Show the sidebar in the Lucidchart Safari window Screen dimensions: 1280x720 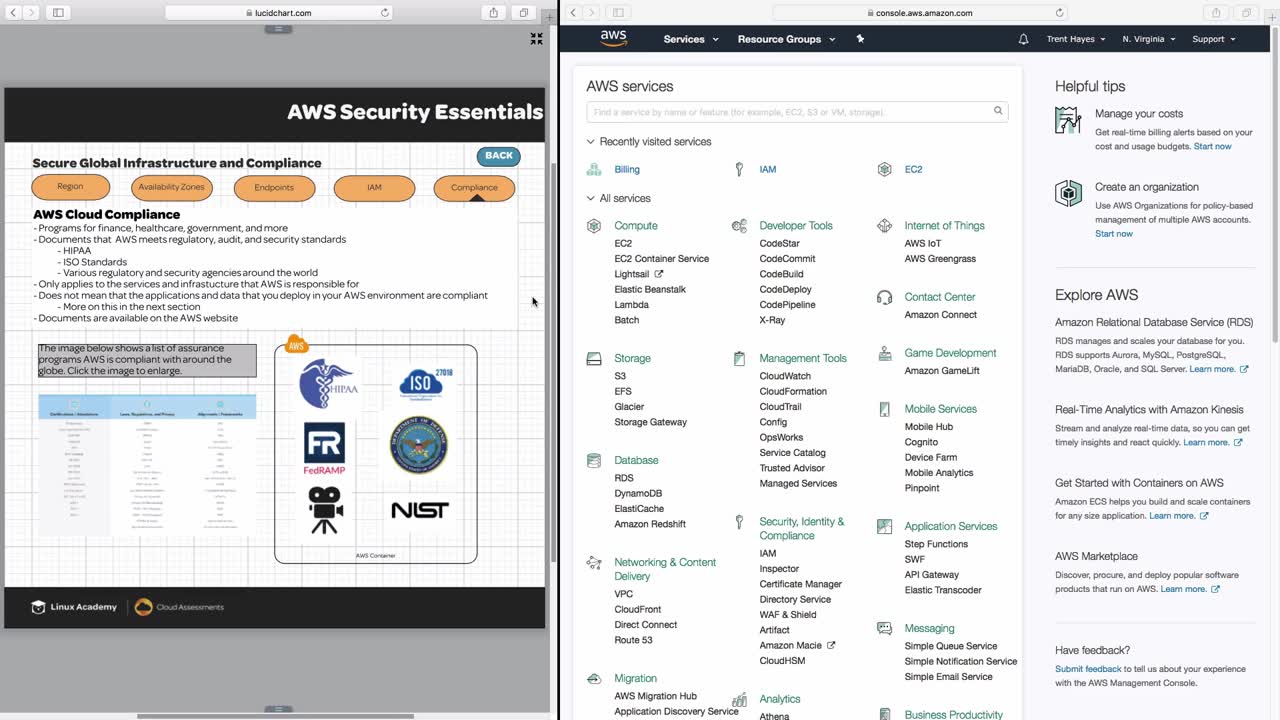58,13
